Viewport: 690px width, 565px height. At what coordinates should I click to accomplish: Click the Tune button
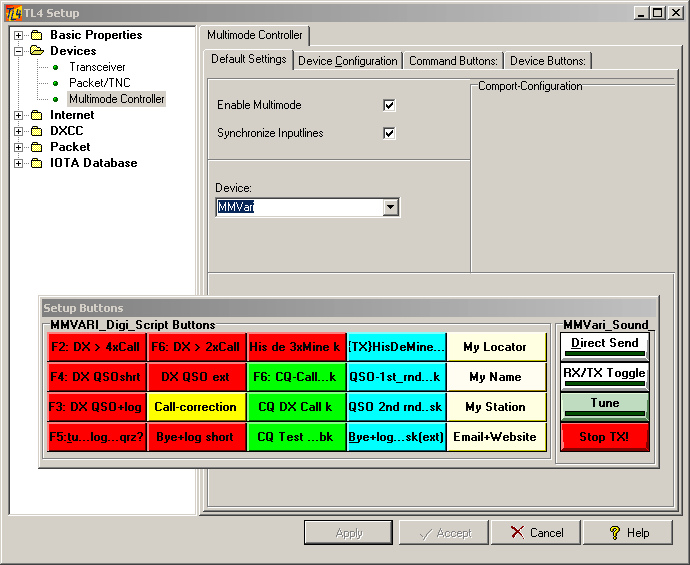(x=605, y=406)
